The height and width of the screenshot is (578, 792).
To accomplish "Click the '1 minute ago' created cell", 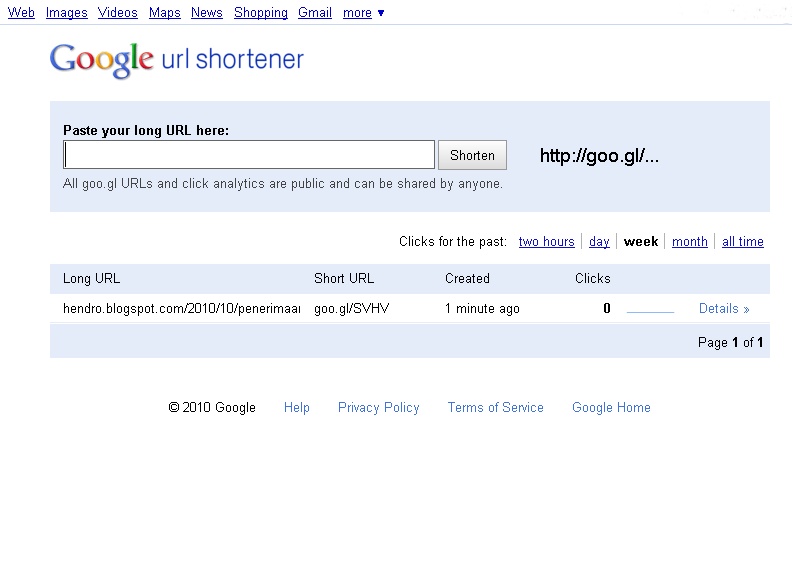I will [x=482, y=309].
